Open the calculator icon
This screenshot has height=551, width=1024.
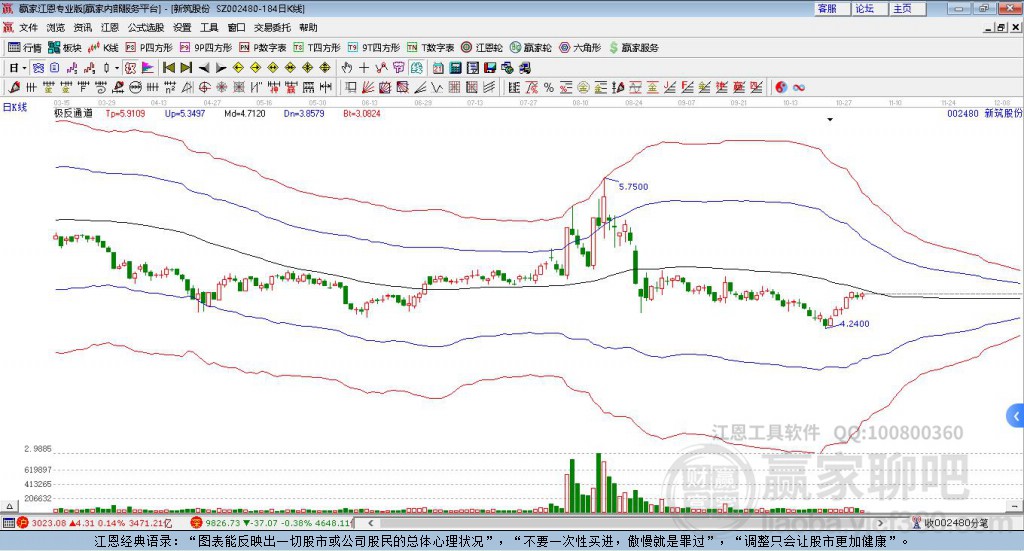coord(455,68)
